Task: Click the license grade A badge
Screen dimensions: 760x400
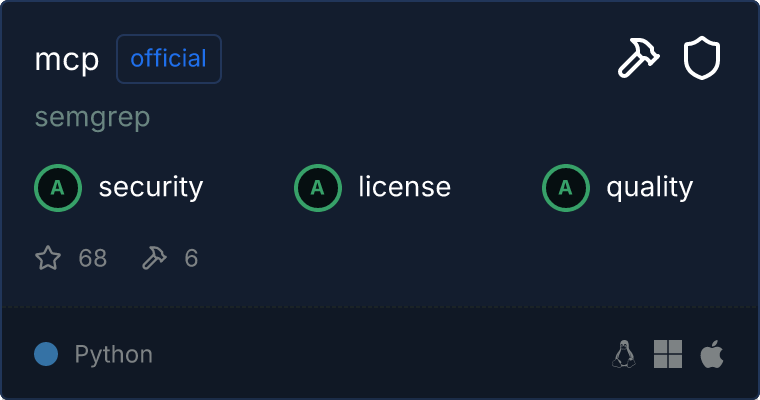Action: (x=318, y=187)
